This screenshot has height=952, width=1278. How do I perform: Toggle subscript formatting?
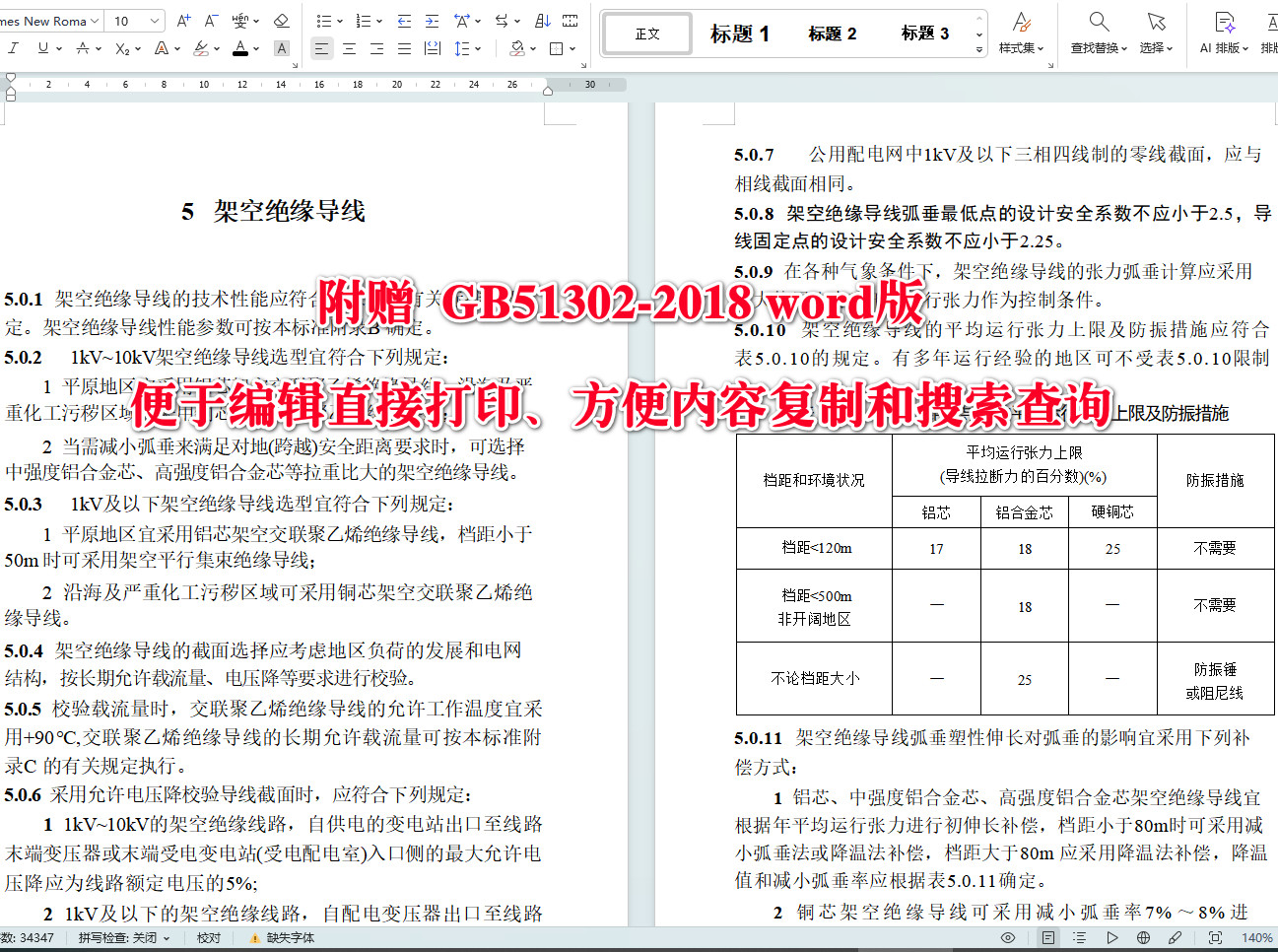(x=122, y=47)
